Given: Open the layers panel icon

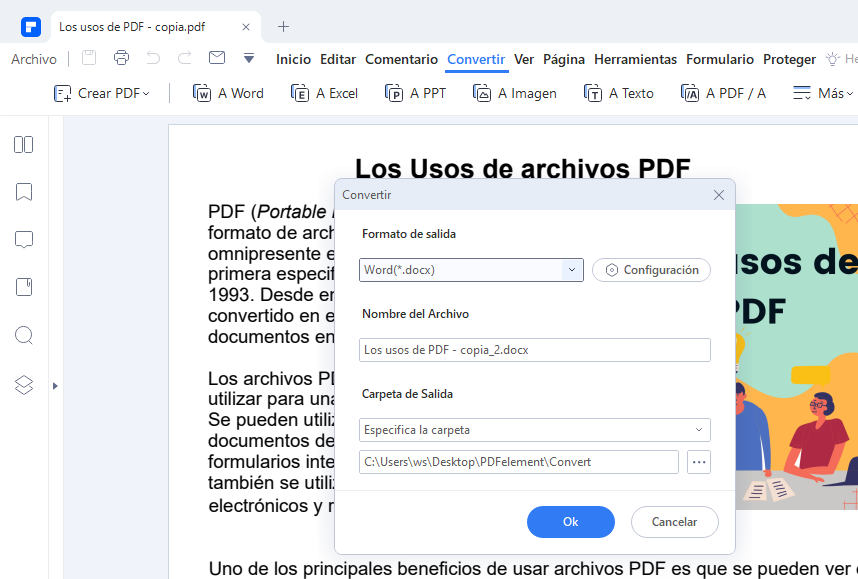Looking at the screenshot, I should [x=24, y=385].
